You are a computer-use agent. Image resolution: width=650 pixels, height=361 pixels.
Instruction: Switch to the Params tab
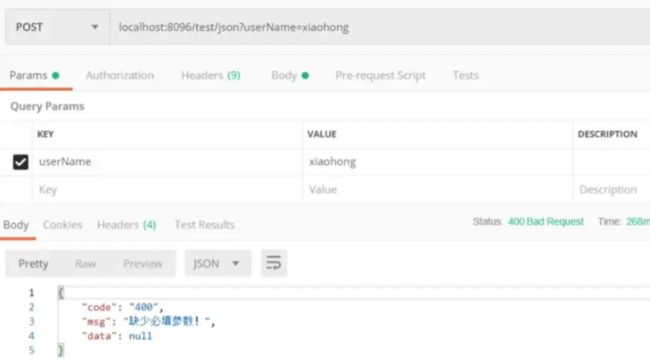click(x=34, y=75)
